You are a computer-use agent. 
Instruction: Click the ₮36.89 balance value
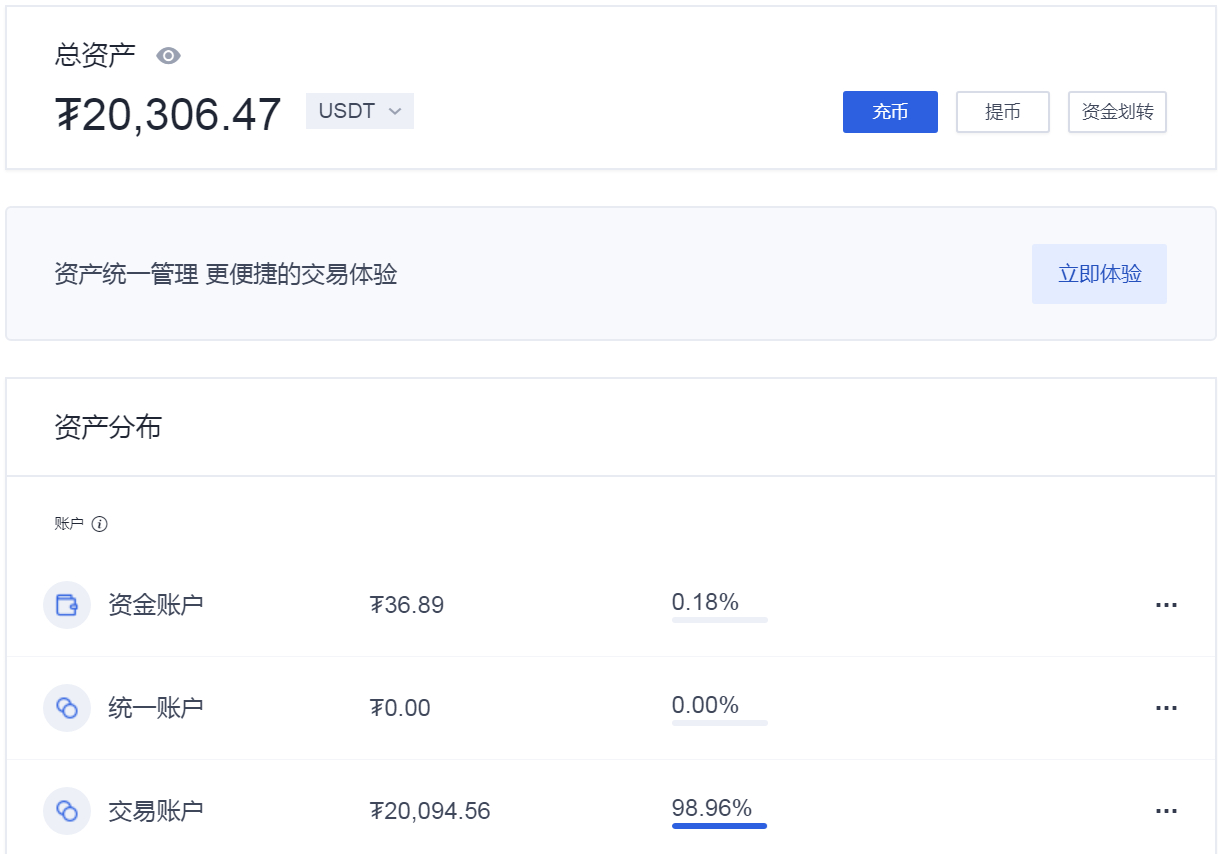coord(407,605)
